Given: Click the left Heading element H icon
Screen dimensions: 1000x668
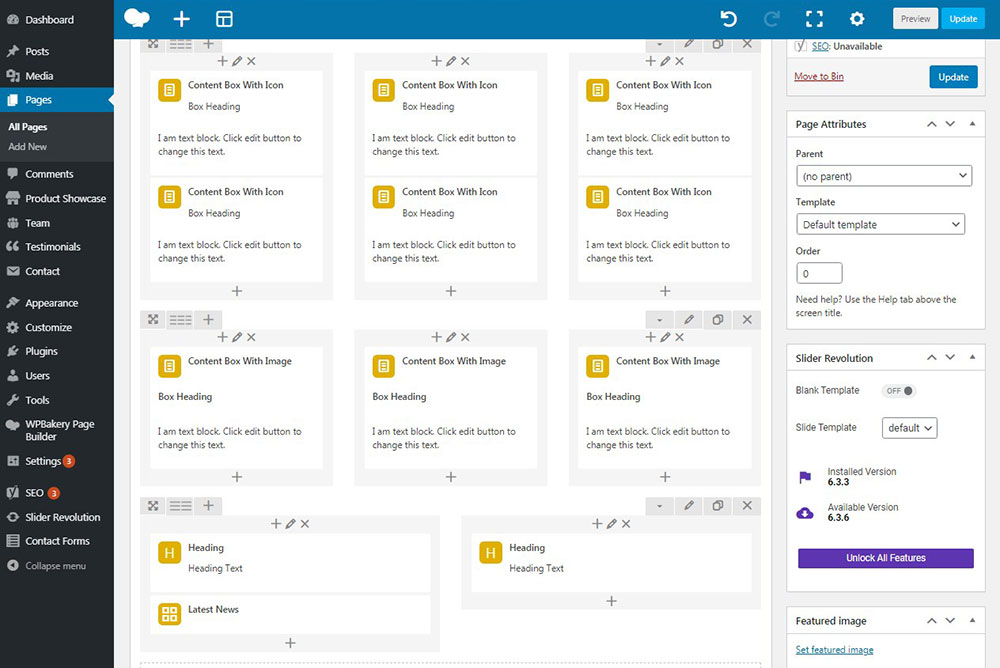Looking at the screenshot, I should (170, 553).
